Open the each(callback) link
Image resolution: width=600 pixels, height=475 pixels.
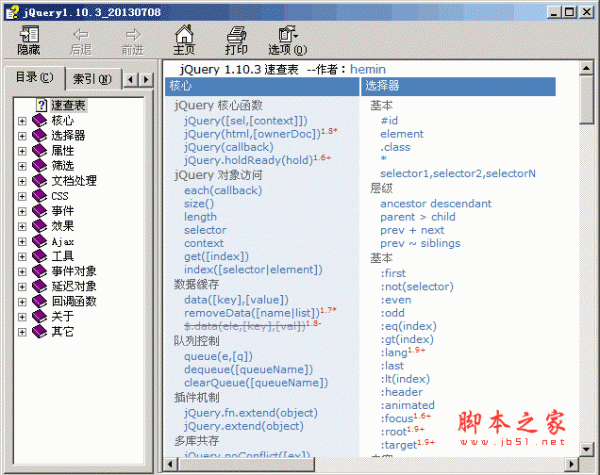coord(223,191)
